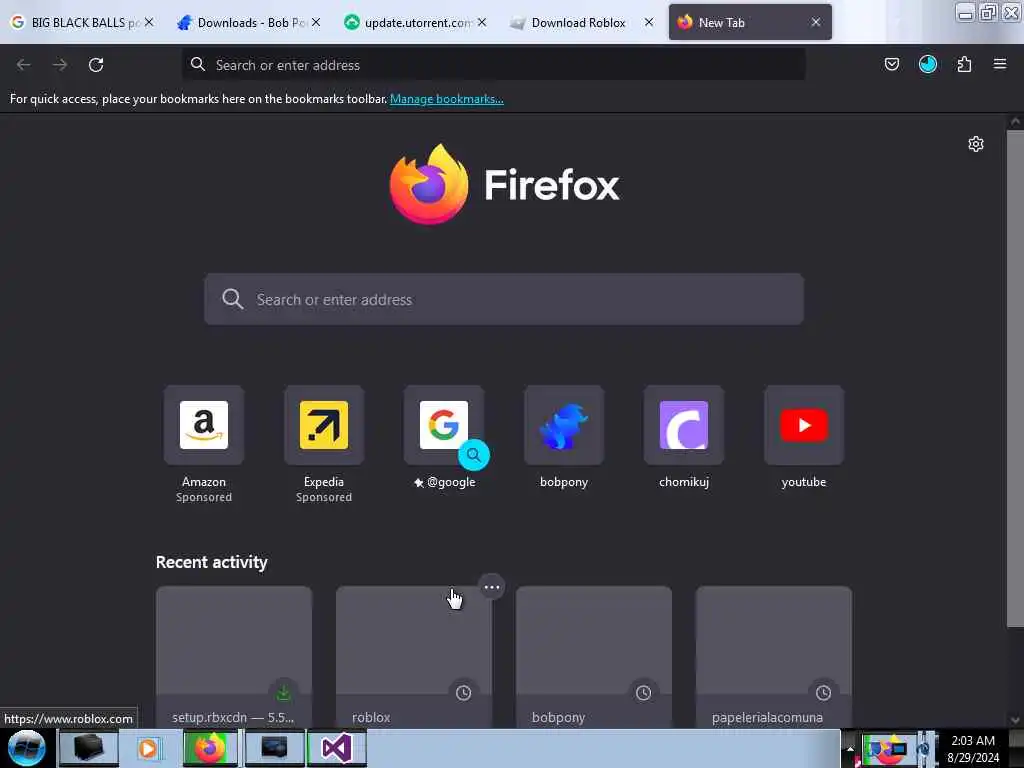Image resolution: width=1024 pixels, height=768 pixels.
Task: Go forward arrow in toolbar
Action: pos(59,65)
